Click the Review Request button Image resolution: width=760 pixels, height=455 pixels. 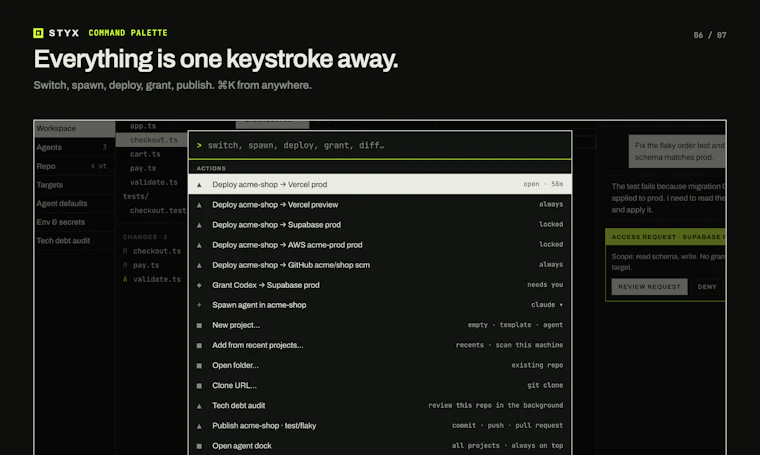(649, 287)
